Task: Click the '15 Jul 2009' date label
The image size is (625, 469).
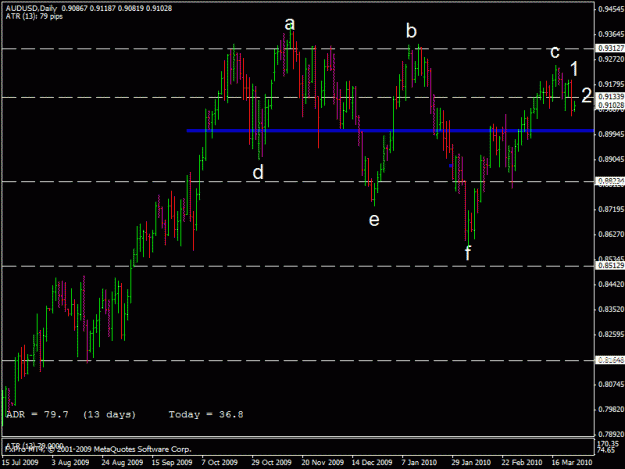Action: [20, 463]
